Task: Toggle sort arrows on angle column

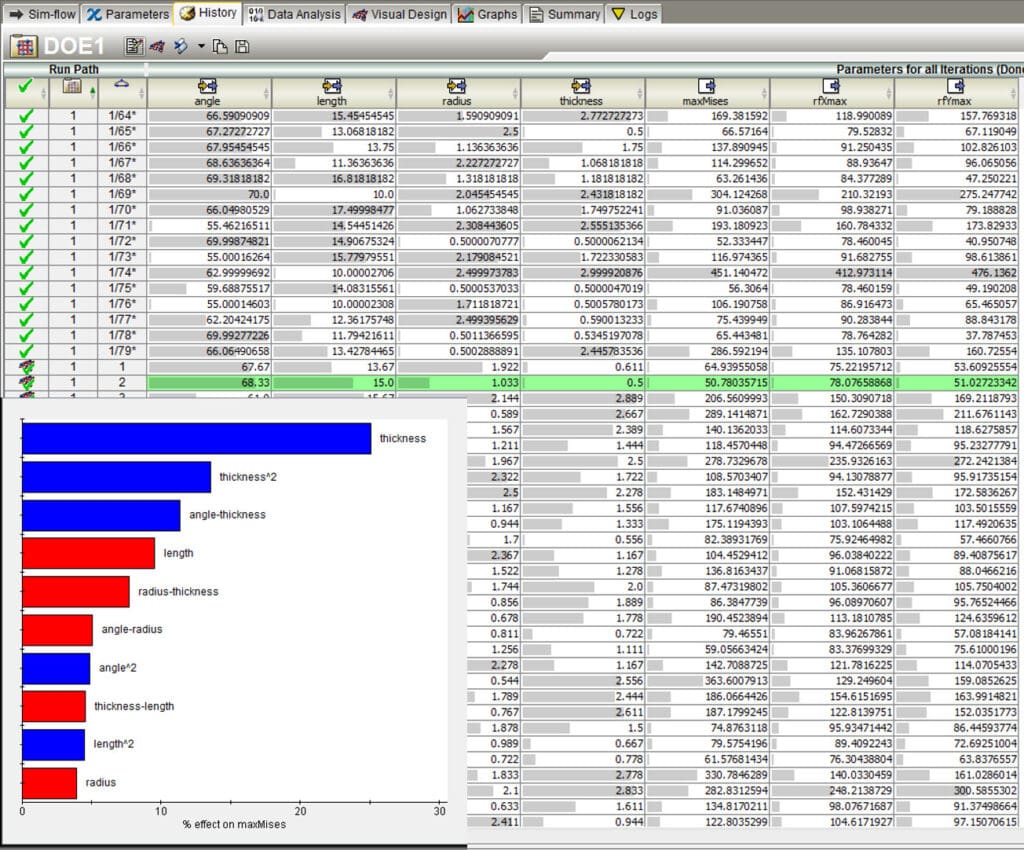Action: [x=266, y=93]
